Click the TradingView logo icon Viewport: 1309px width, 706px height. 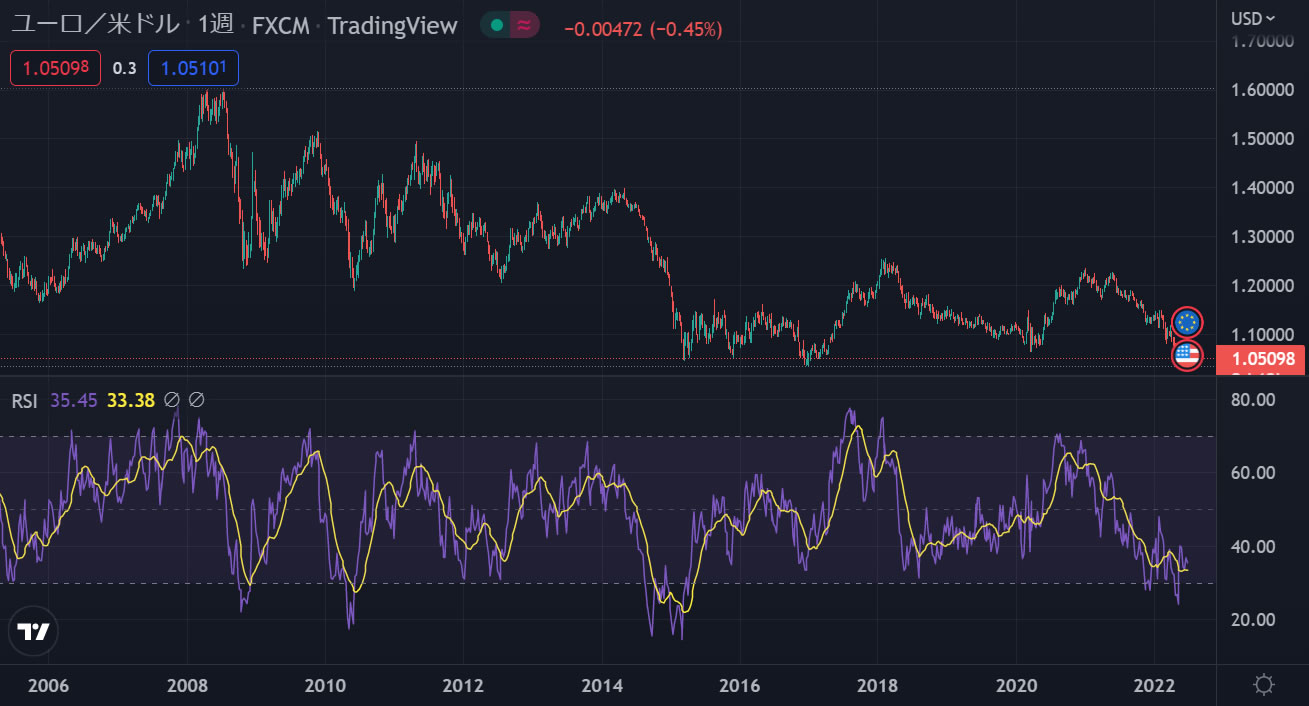pyautogui.click(x=35, y=631)
